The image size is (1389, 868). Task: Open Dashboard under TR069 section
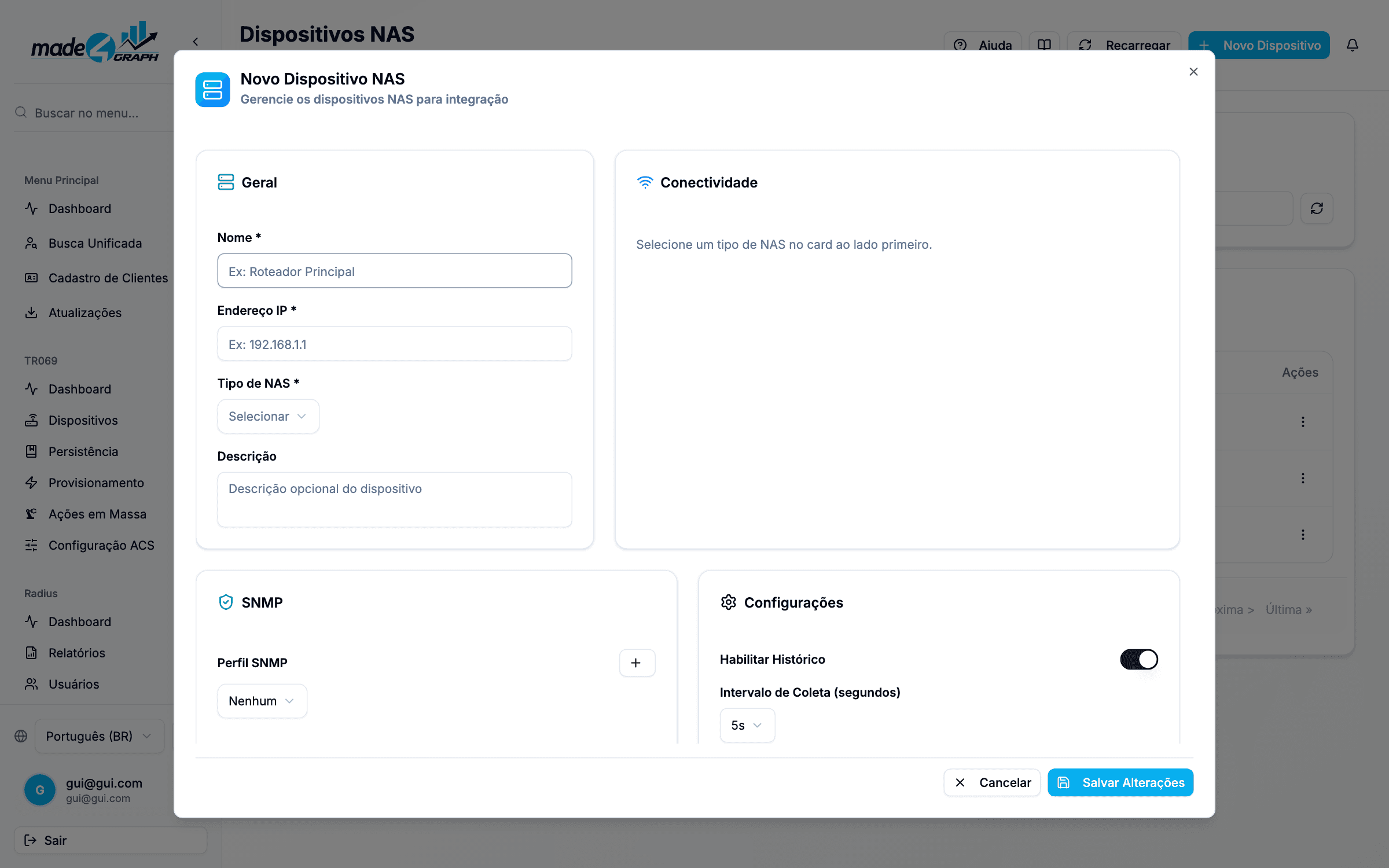tap(79, 389)
